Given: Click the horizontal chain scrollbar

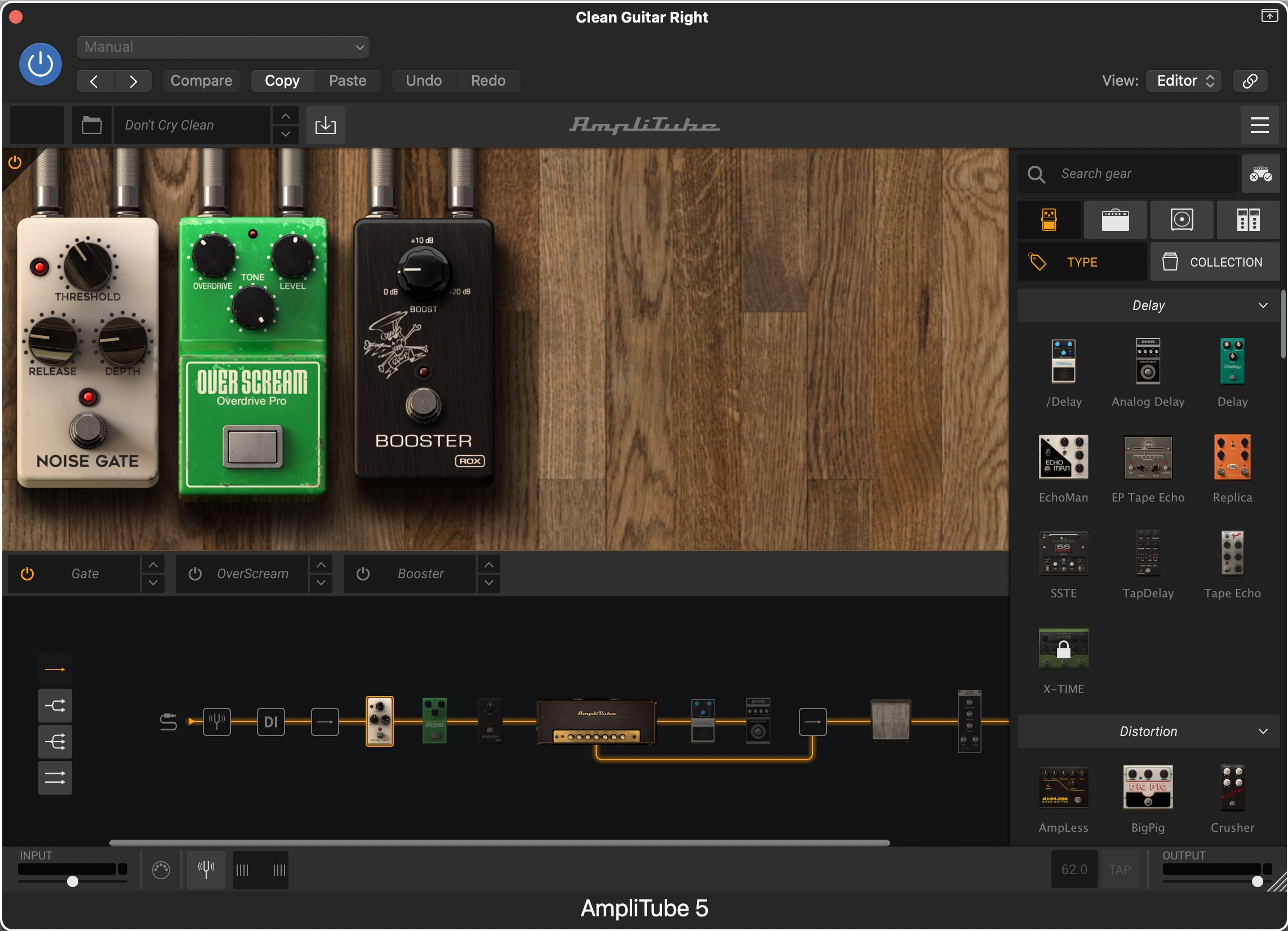Looking at the screenshot, I should pyautogui.click(x=499, y=843).
